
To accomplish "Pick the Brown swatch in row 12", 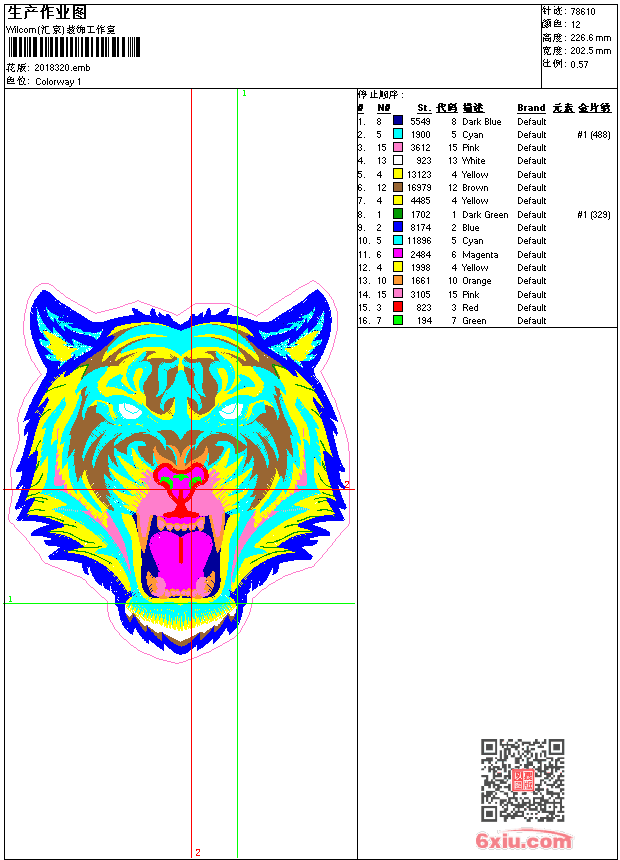I will pos(398,187).
